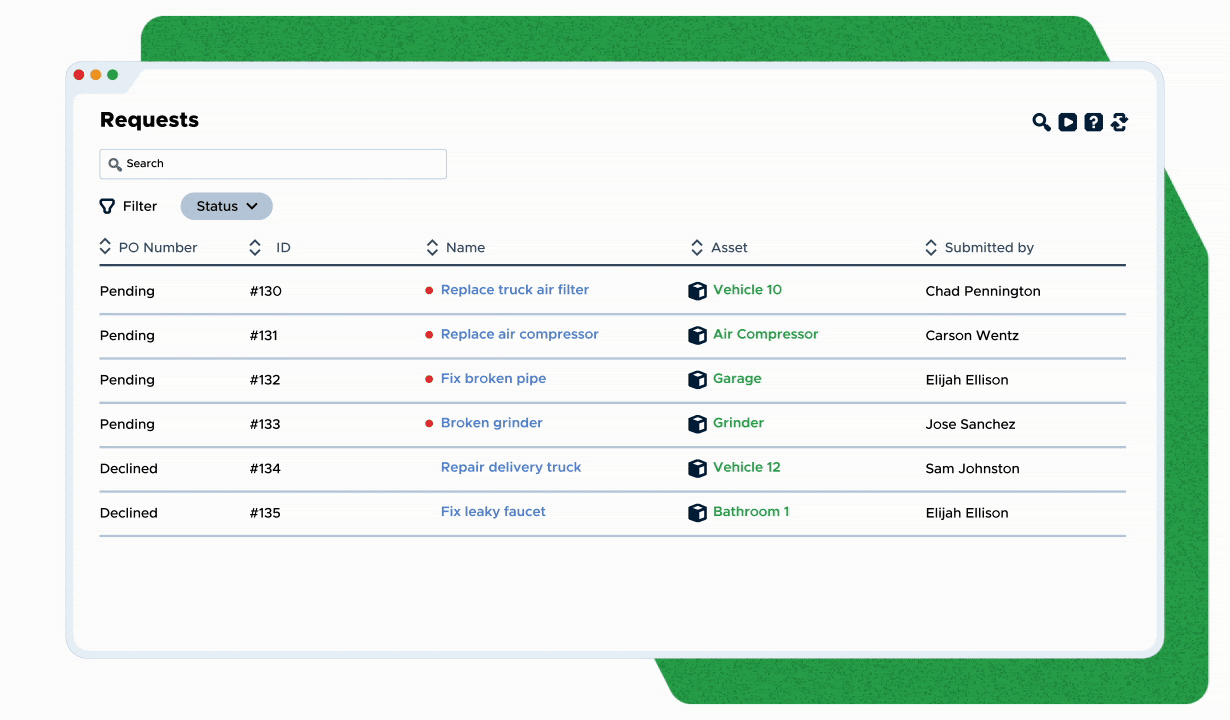The image size is (1230, 720).
Task: Sort by PO Number column arrows
Action: point(106,247)
